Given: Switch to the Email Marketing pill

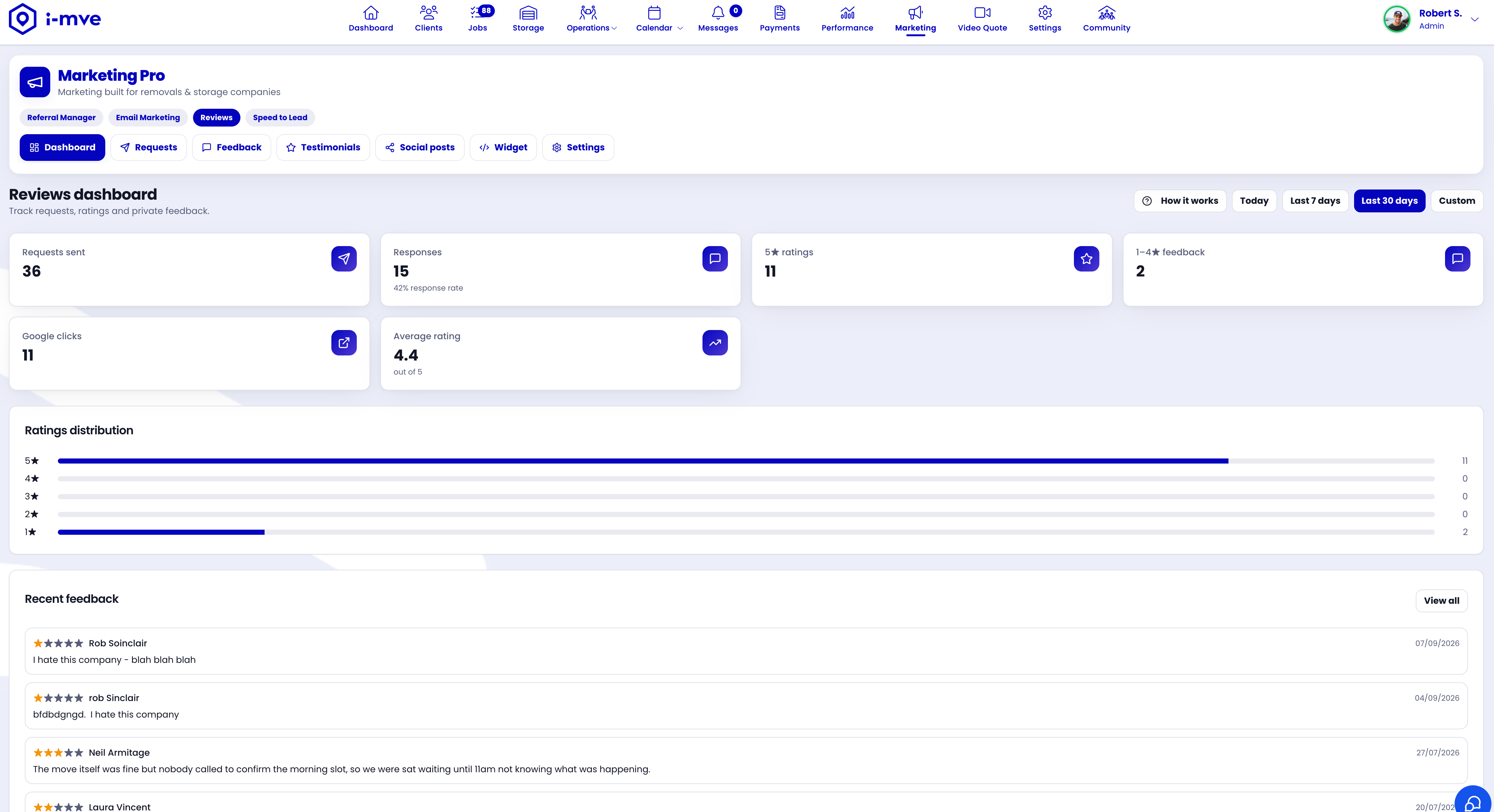Looking at the screenshot, I should [x=148, y=118].
